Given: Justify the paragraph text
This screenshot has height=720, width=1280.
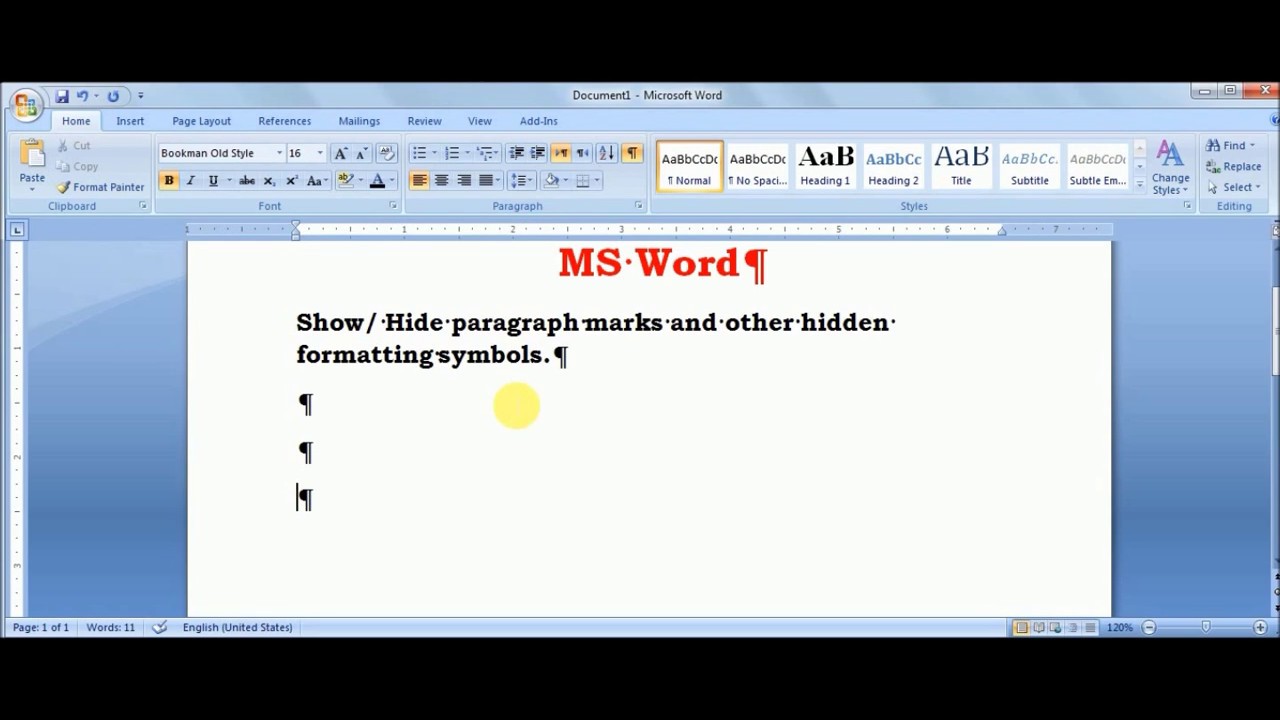Looking at the screenshot, I should [x=486, y=181].
